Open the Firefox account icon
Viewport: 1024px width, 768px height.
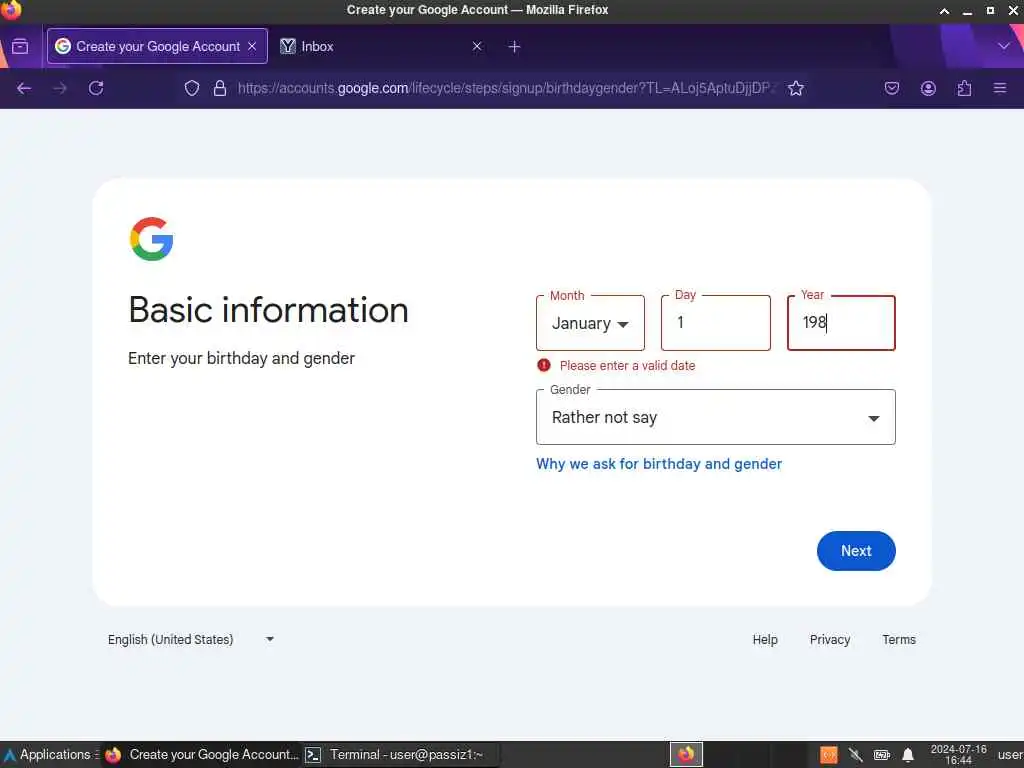[x=928, y=88]
